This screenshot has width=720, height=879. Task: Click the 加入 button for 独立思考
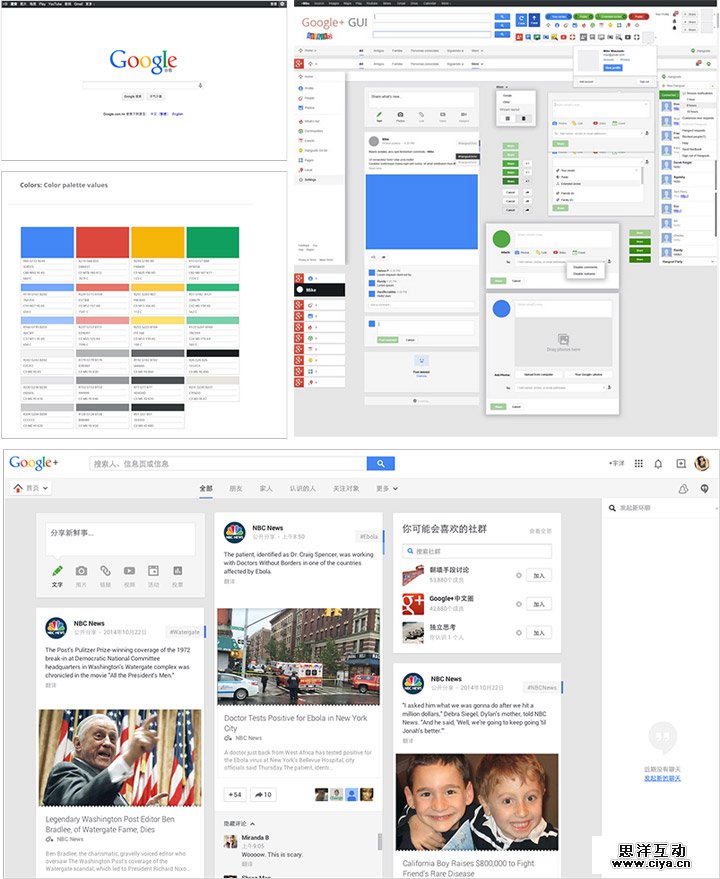point(539,632)
